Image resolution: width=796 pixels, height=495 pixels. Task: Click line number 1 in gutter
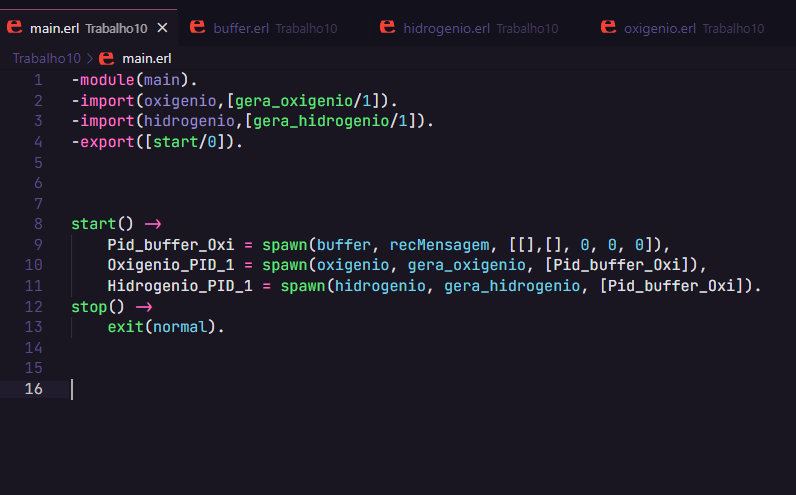[39, 80]
